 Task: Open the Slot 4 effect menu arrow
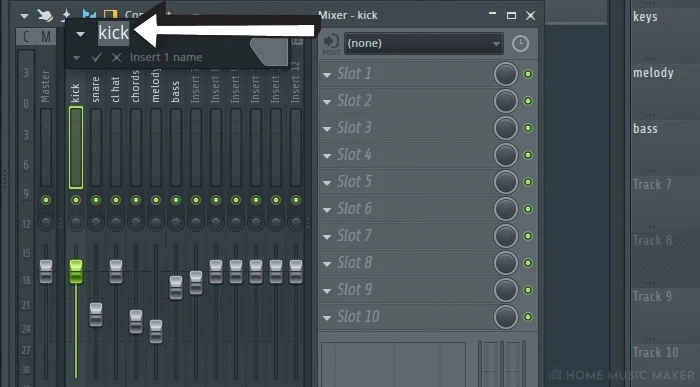(327, 156)
